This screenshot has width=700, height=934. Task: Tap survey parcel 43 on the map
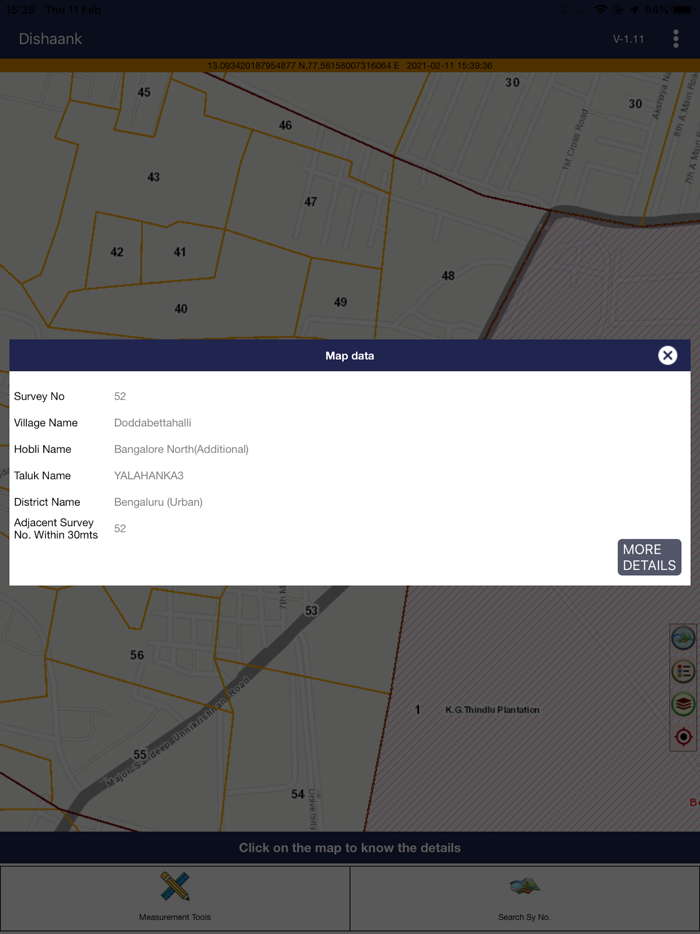(154, 177)
